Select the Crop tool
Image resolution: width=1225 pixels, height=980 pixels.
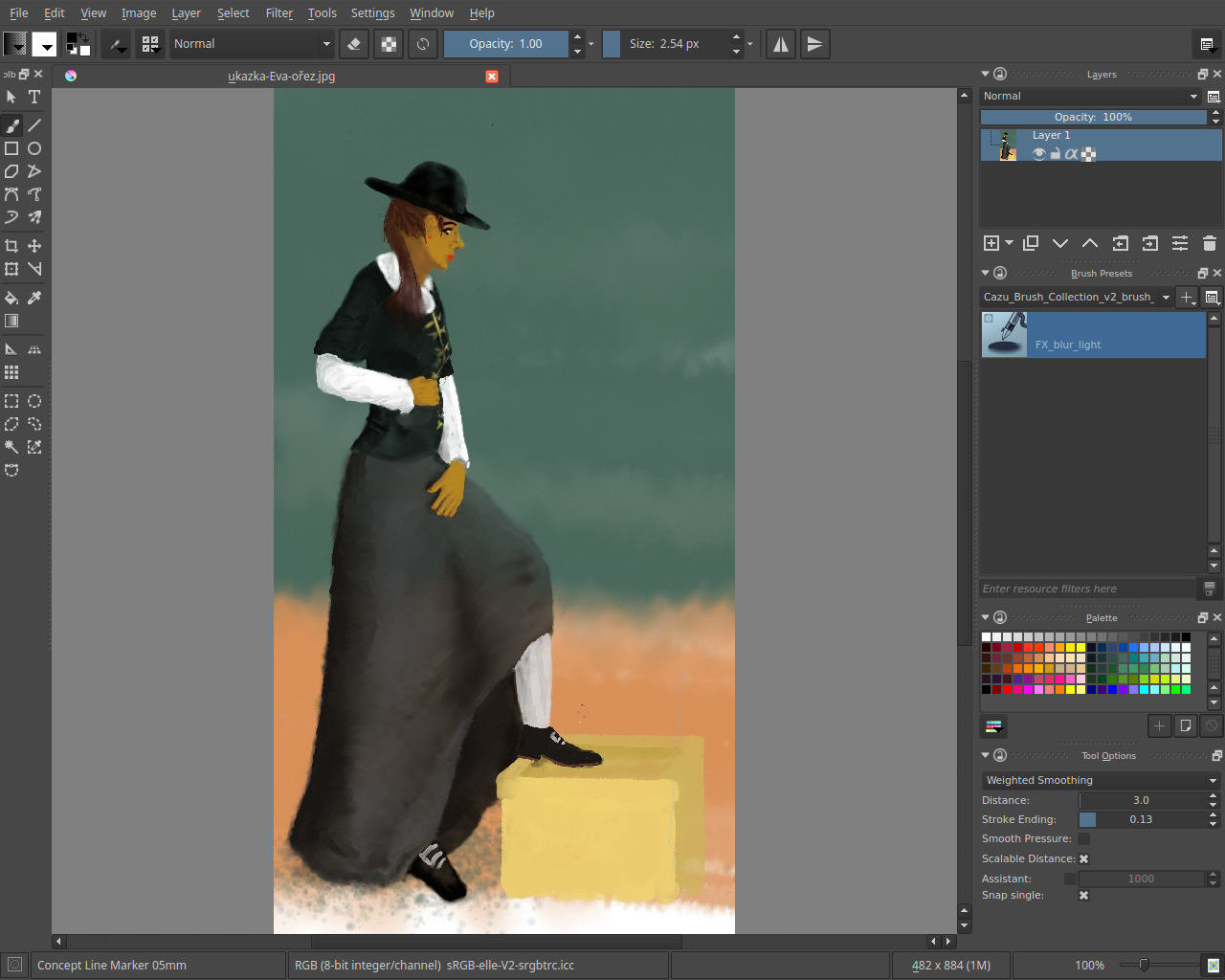click(x=11, y=246)
